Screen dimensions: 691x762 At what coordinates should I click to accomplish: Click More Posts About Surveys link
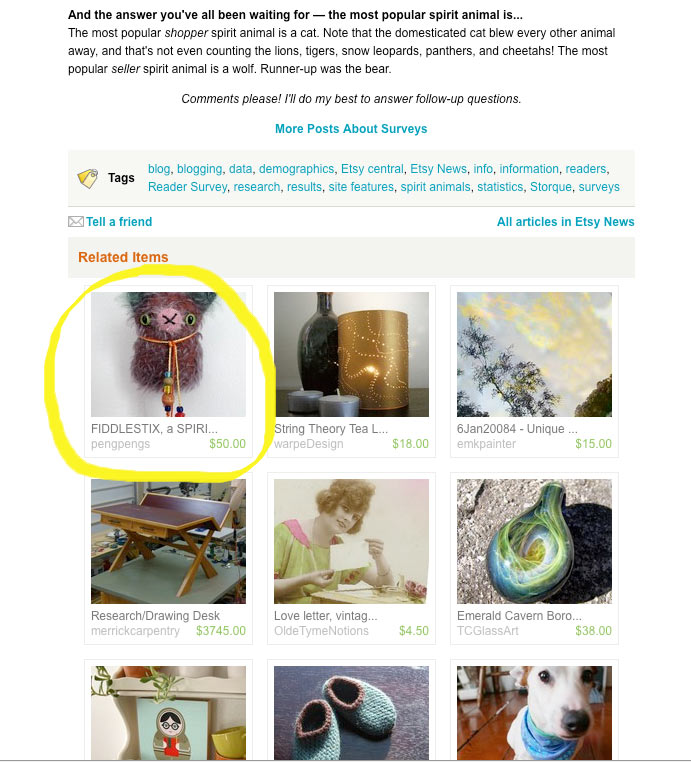tap(351, 129)
